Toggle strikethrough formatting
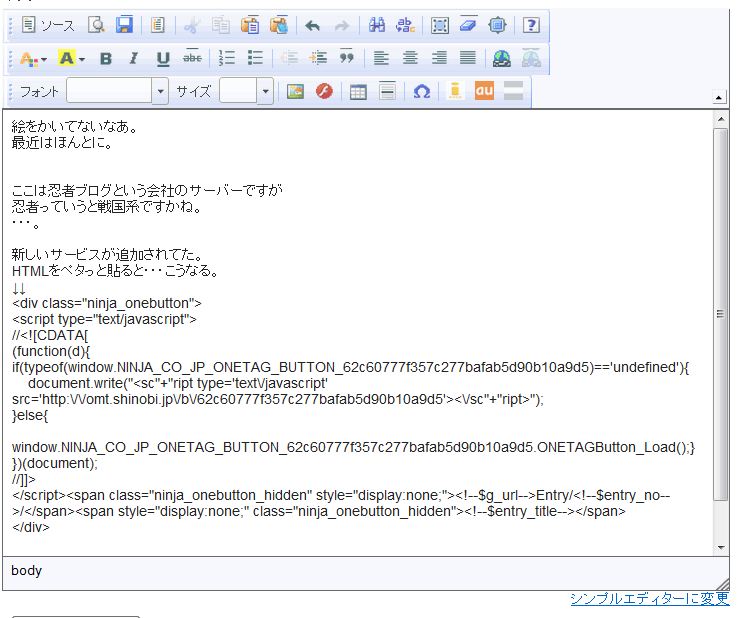Viewport: 739px width, 618px height. (x=192, y=59)
